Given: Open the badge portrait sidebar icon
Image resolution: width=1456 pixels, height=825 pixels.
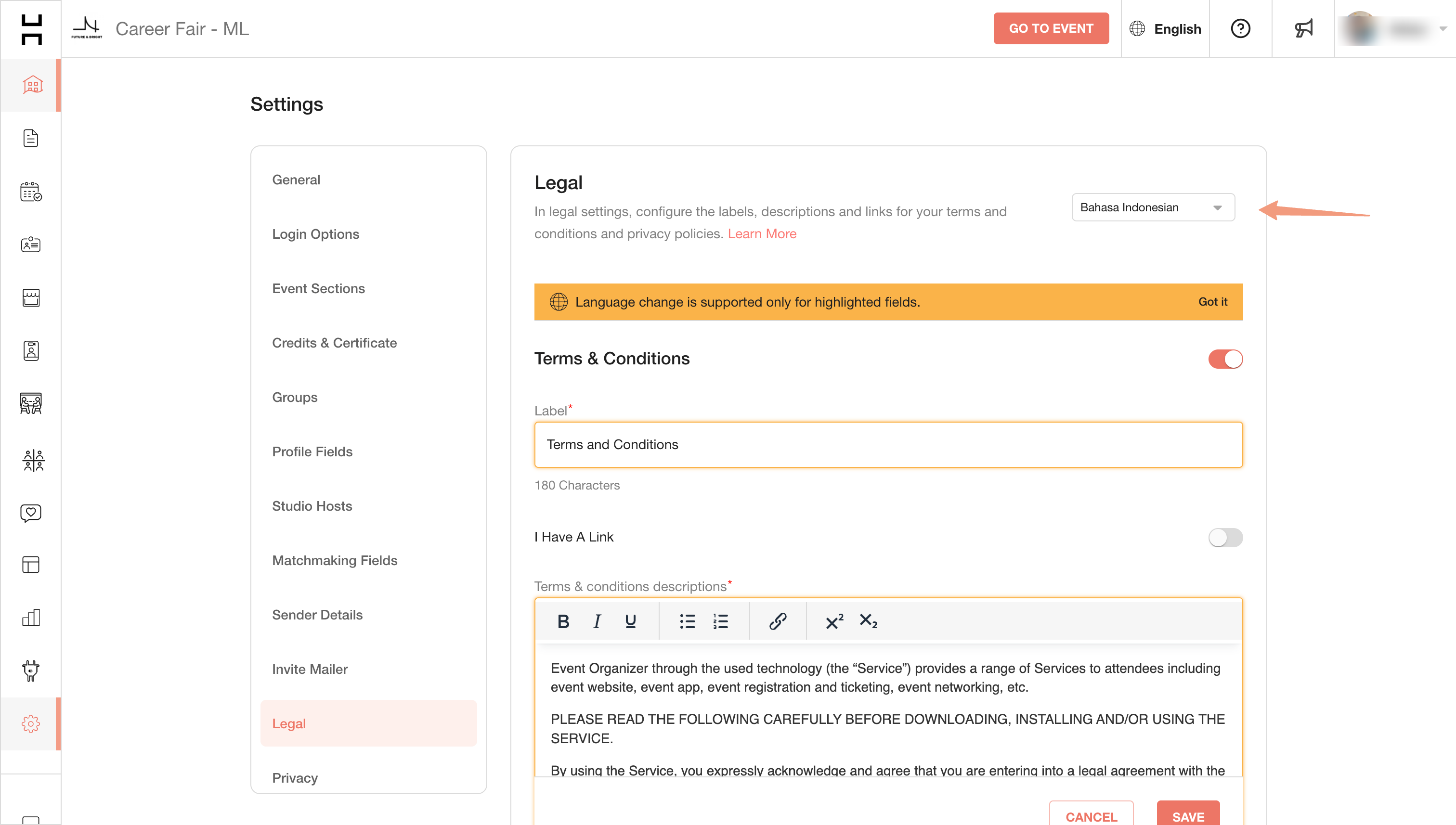Looking at the screenshot, I should pyautogui.click(x=31, y=351).
